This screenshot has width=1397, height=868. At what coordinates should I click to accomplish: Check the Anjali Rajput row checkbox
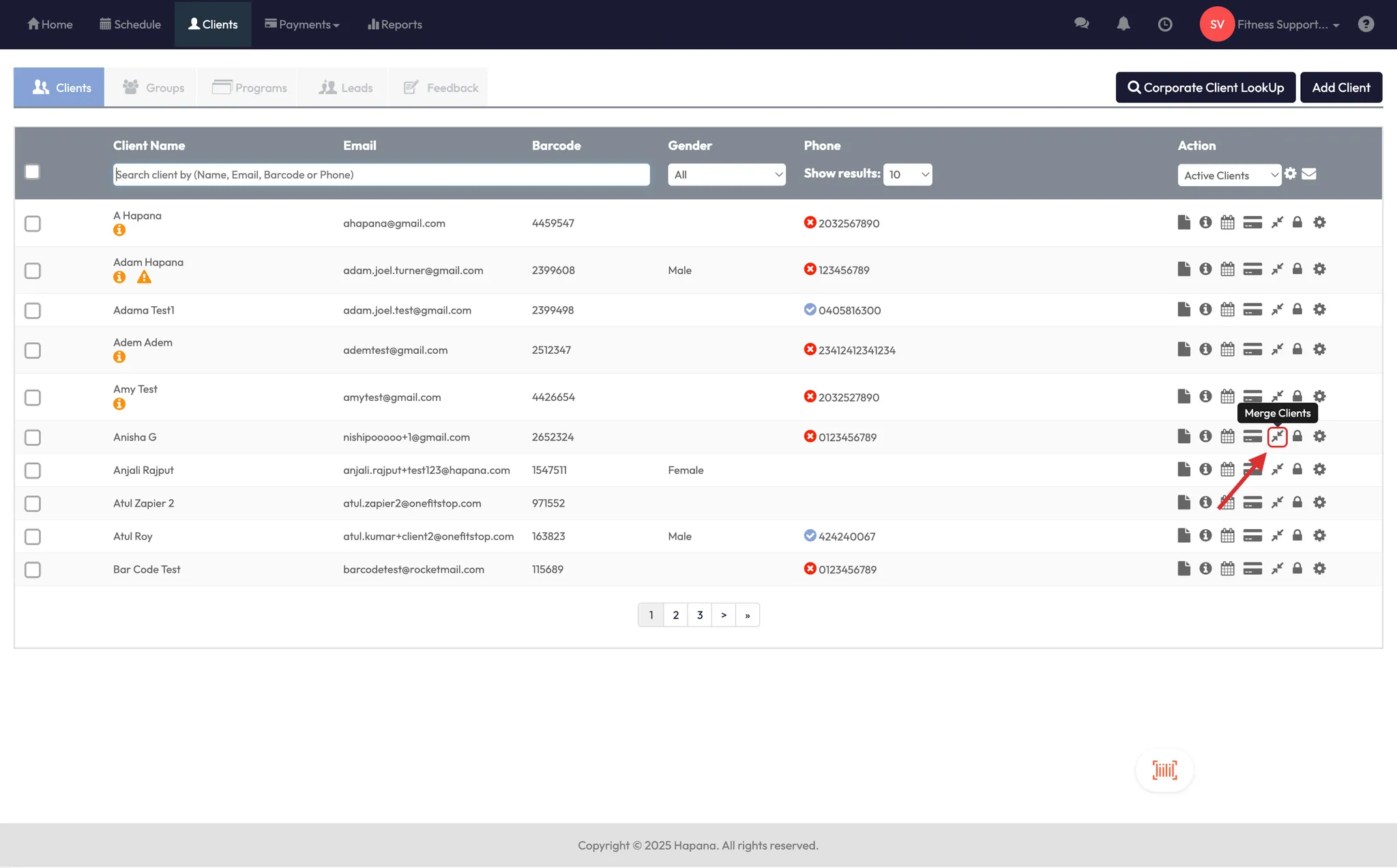pos(33,470)
